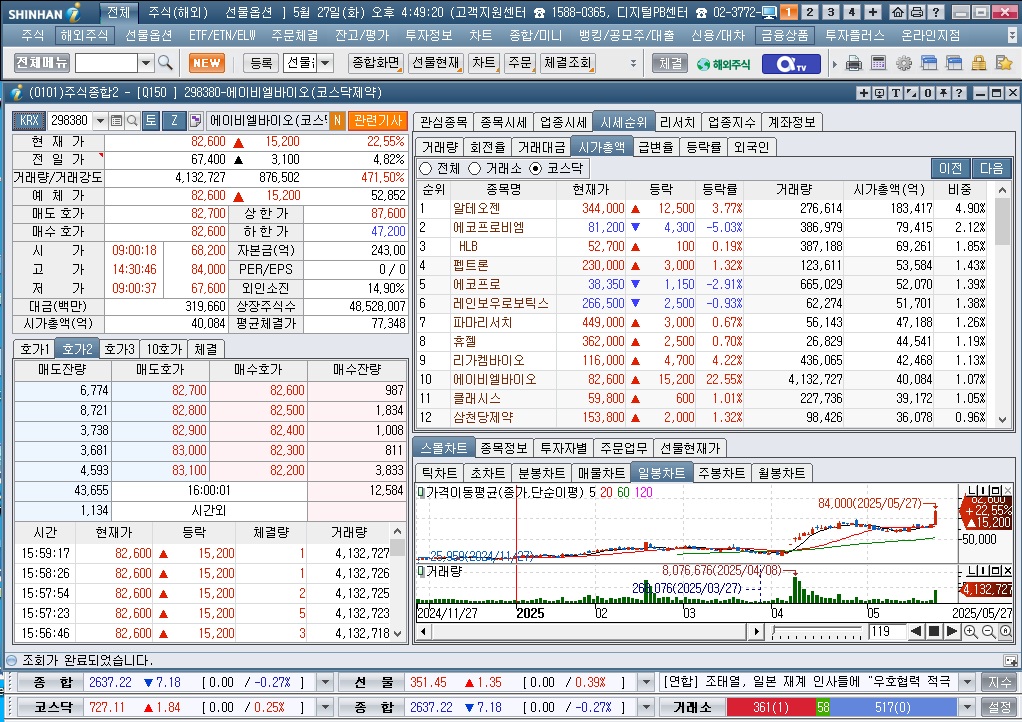Open the 거래소 breadth bar dropdown
1022x722 pixels.
pyautogui.click(x=967, y=707)
